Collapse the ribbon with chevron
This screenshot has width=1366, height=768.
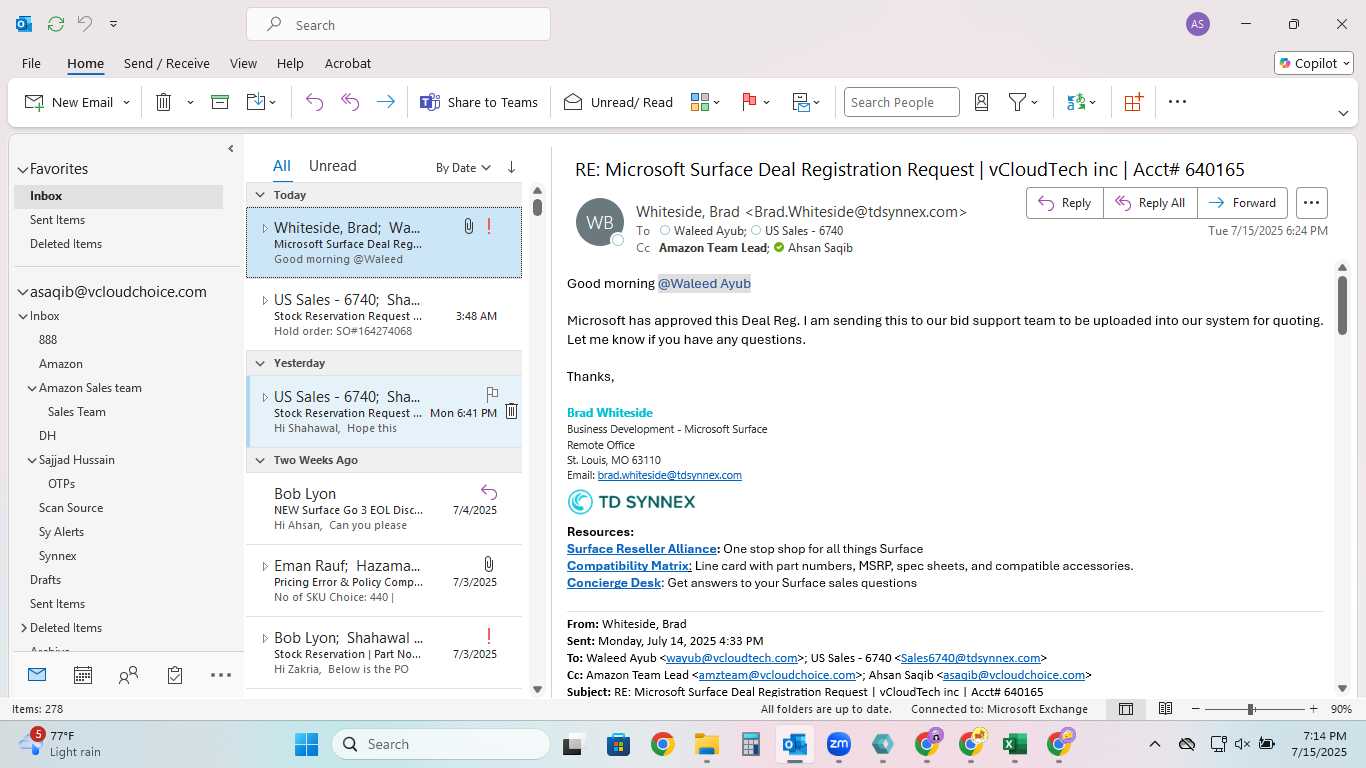pos(1344,113)
